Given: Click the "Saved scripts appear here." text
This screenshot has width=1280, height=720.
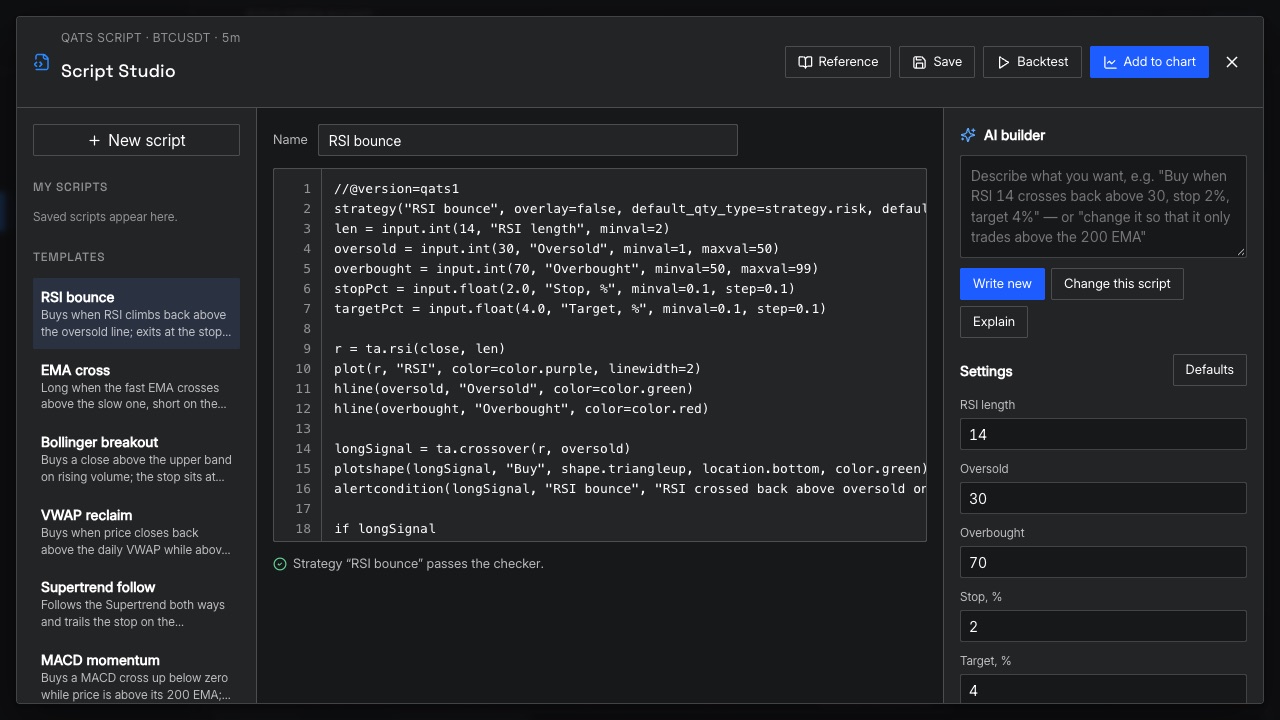Looking at the screenshot, I should (105, 217).
